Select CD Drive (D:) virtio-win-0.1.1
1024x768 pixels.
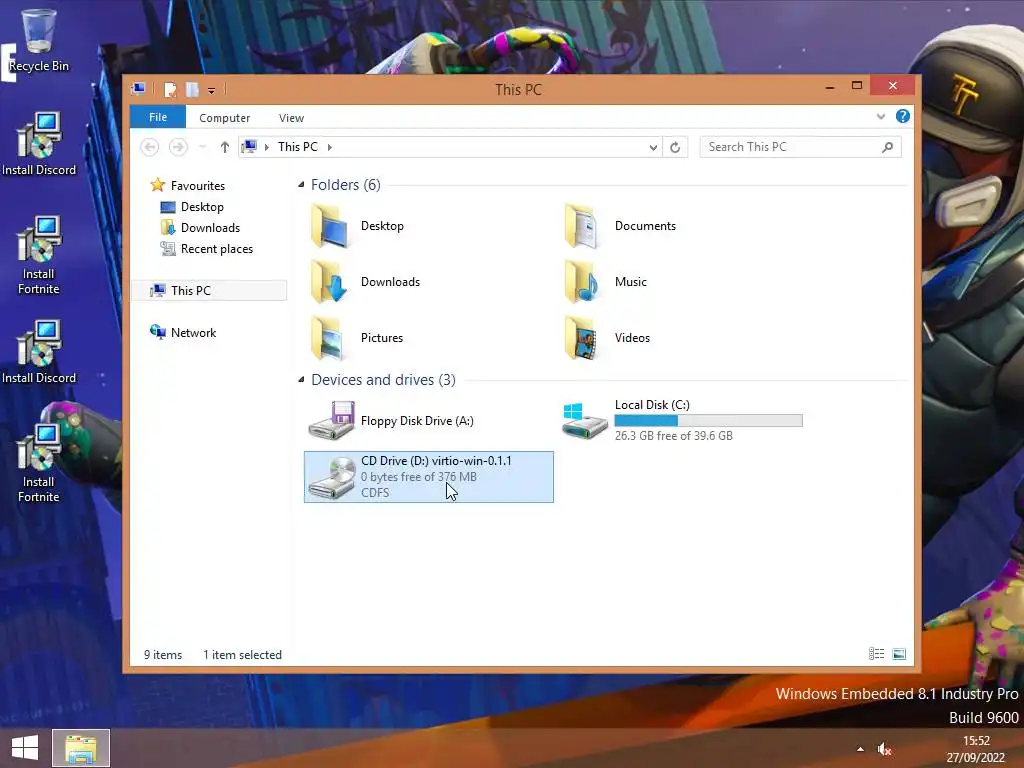pyautogui.click(x=429, y=477)
